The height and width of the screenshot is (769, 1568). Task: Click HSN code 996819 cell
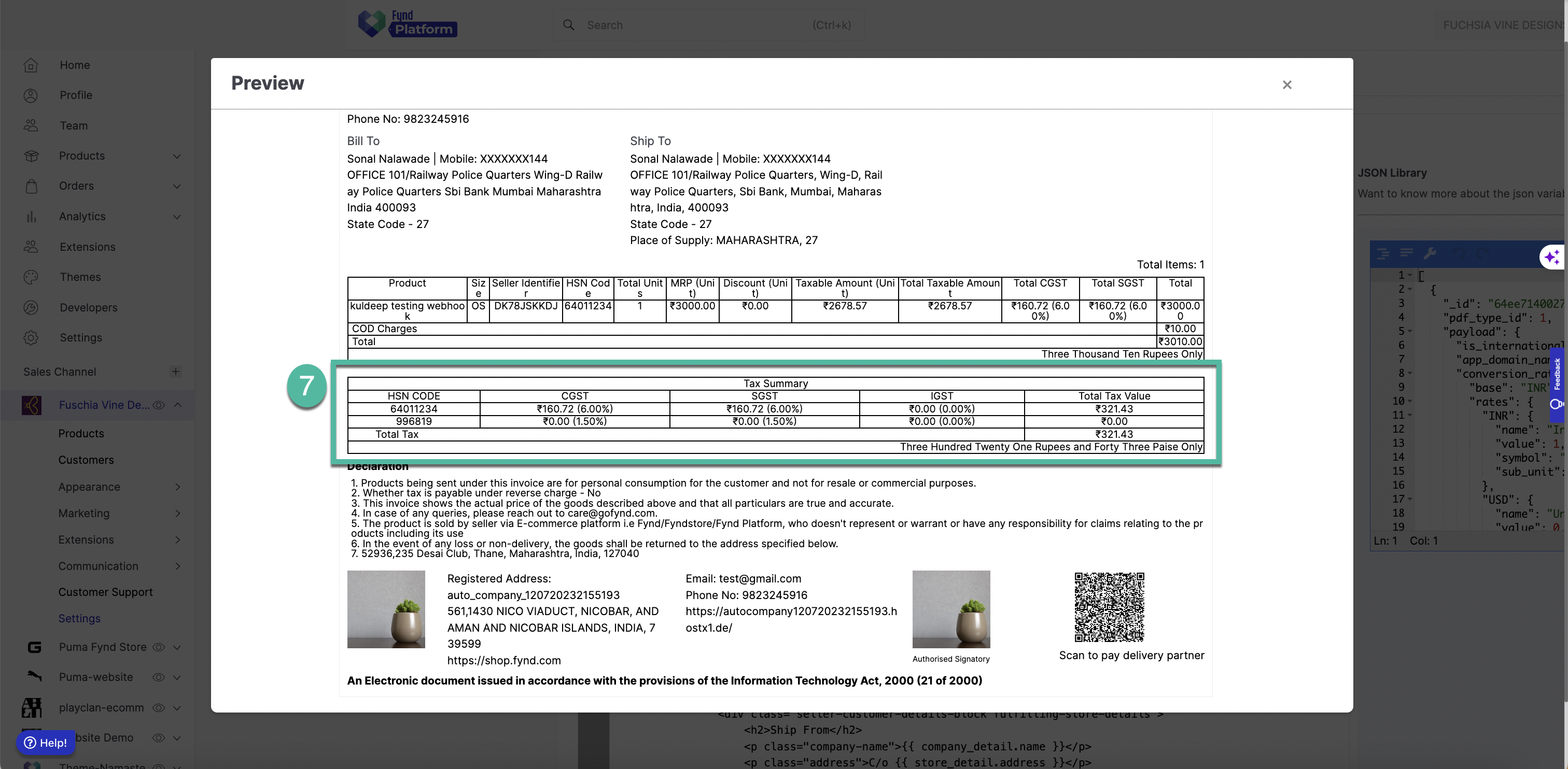(x=414, y=422)
